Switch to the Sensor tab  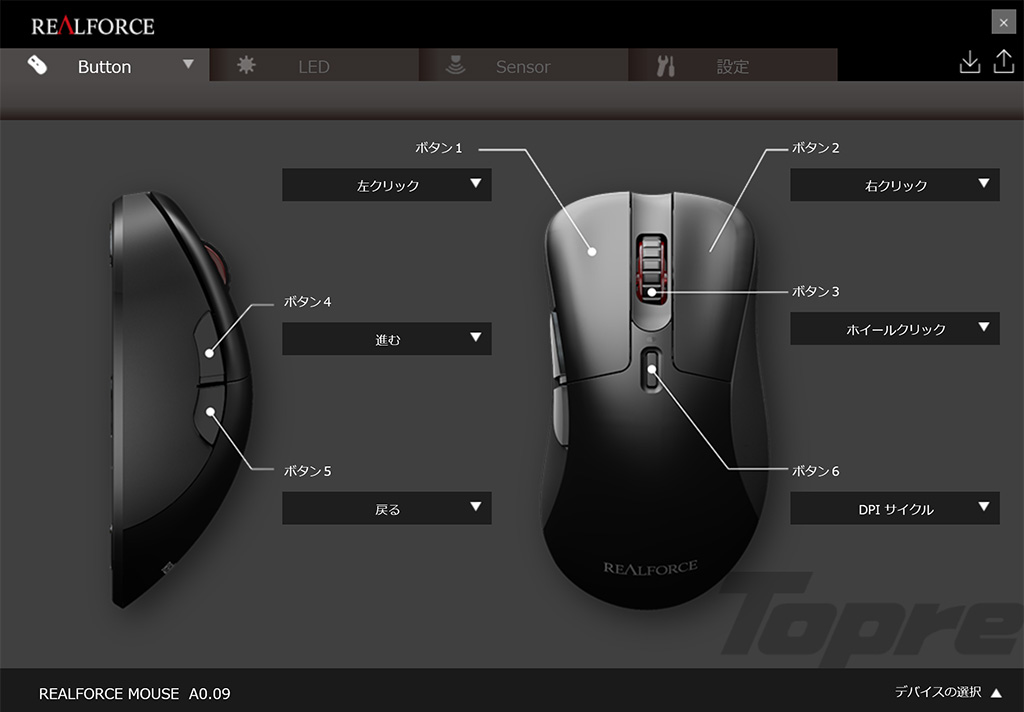coord(523,65)
